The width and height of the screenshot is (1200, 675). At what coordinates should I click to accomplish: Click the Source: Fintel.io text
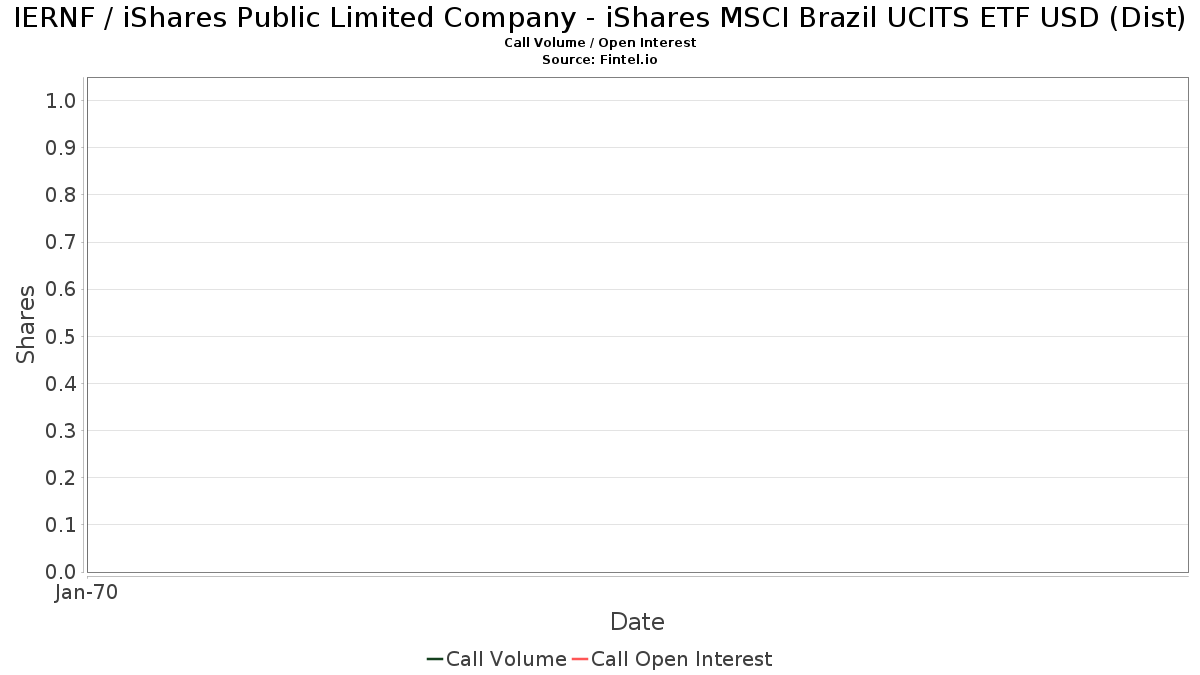(x=600, y=60)
